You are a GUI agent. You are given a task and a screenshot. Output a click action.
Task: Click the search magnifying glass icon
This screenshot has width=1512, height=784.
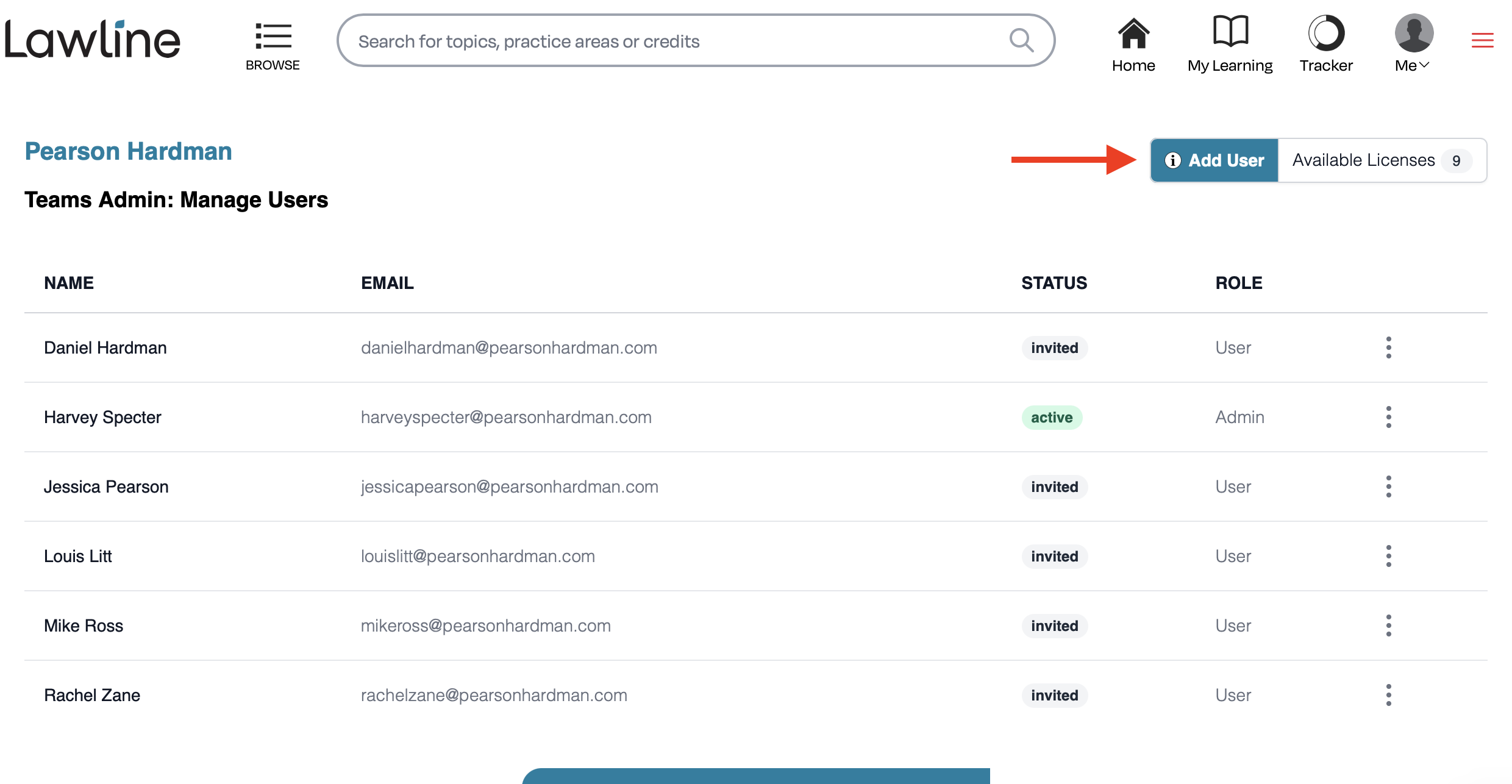[1021, 41]
